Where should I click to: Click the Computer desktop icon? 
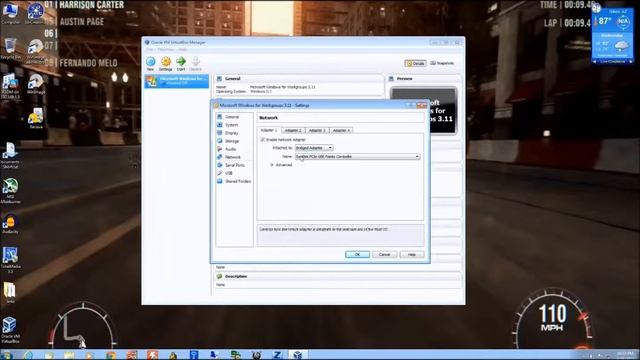(x=11, y=13)
